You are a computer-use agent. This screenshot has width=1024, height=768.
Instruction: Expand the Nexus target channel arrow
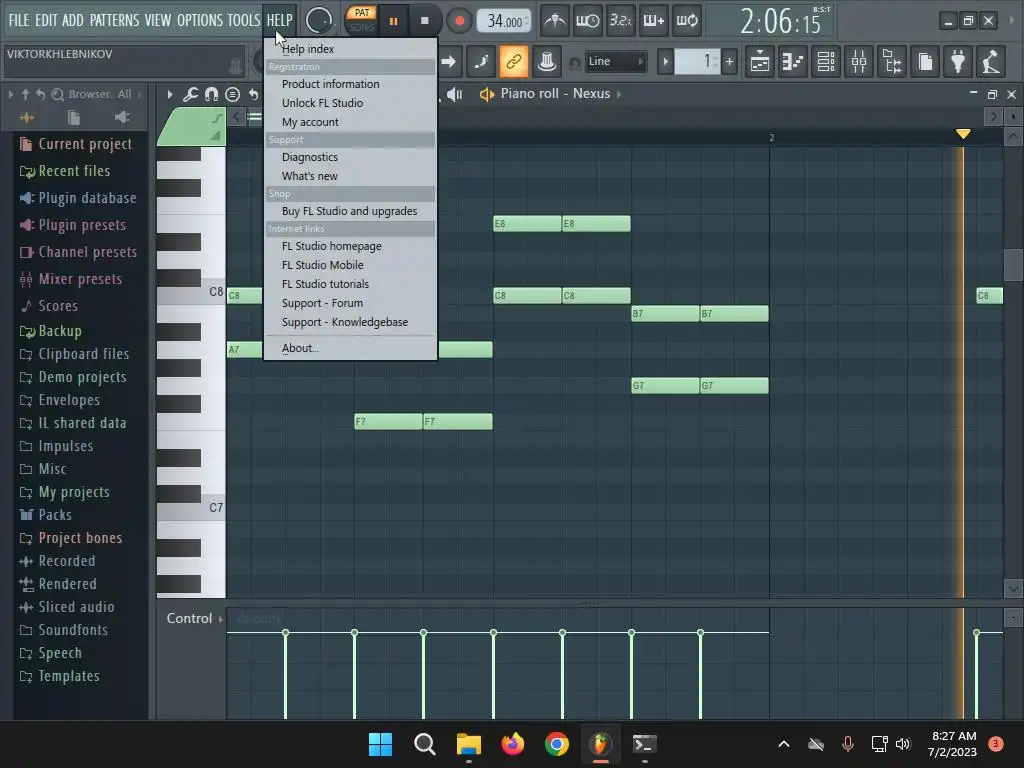coord(618,94)
